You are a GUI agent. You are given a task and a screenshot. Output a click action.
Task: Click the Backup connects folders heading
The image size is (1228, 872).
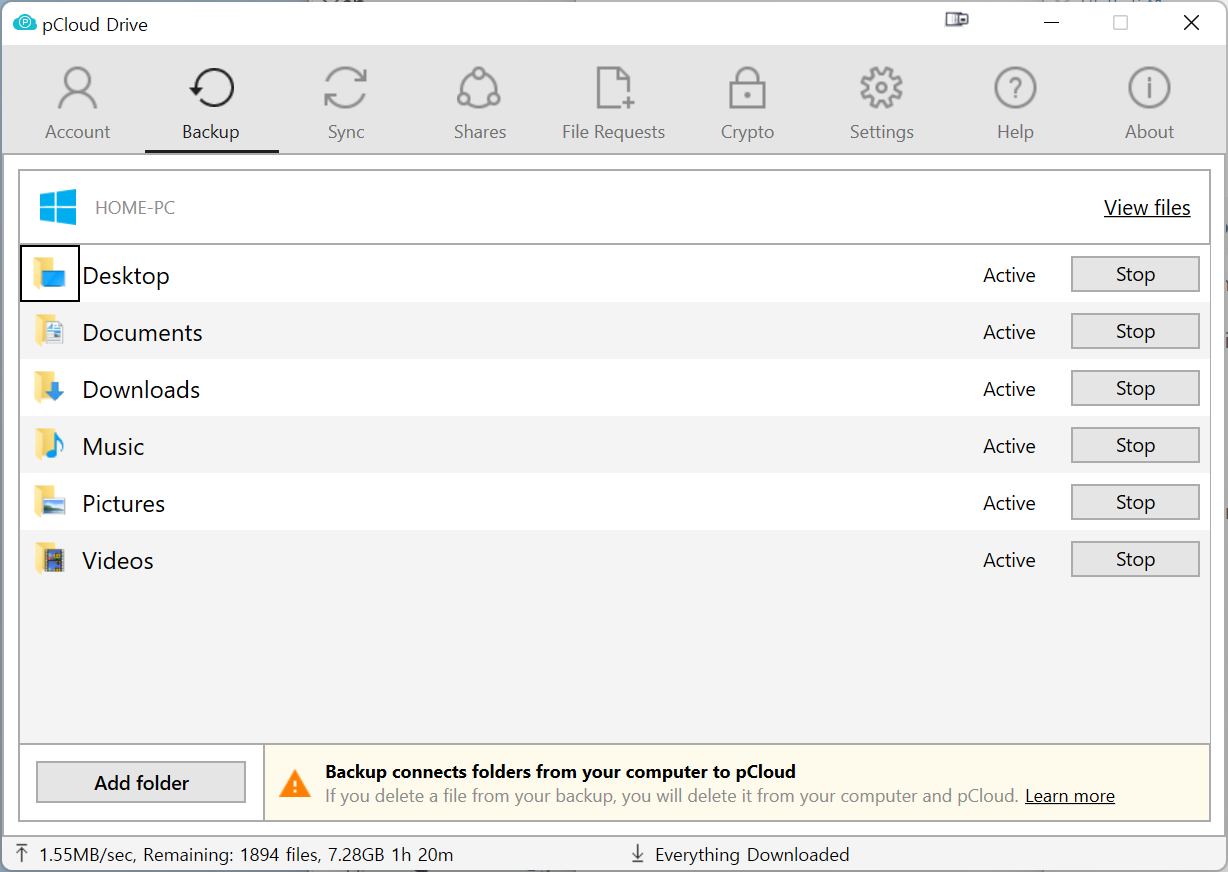pyautogui.click(x=560, y=771)
